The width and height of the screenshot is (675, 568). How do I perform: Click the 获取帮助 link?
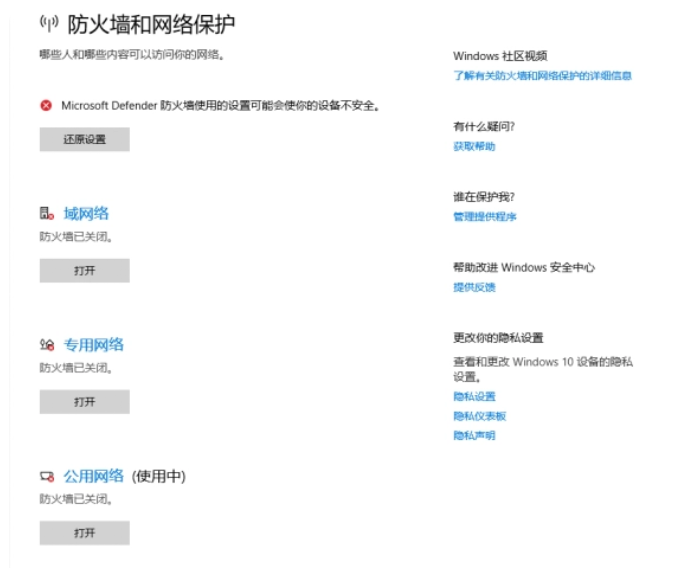[x=474, y=146]
